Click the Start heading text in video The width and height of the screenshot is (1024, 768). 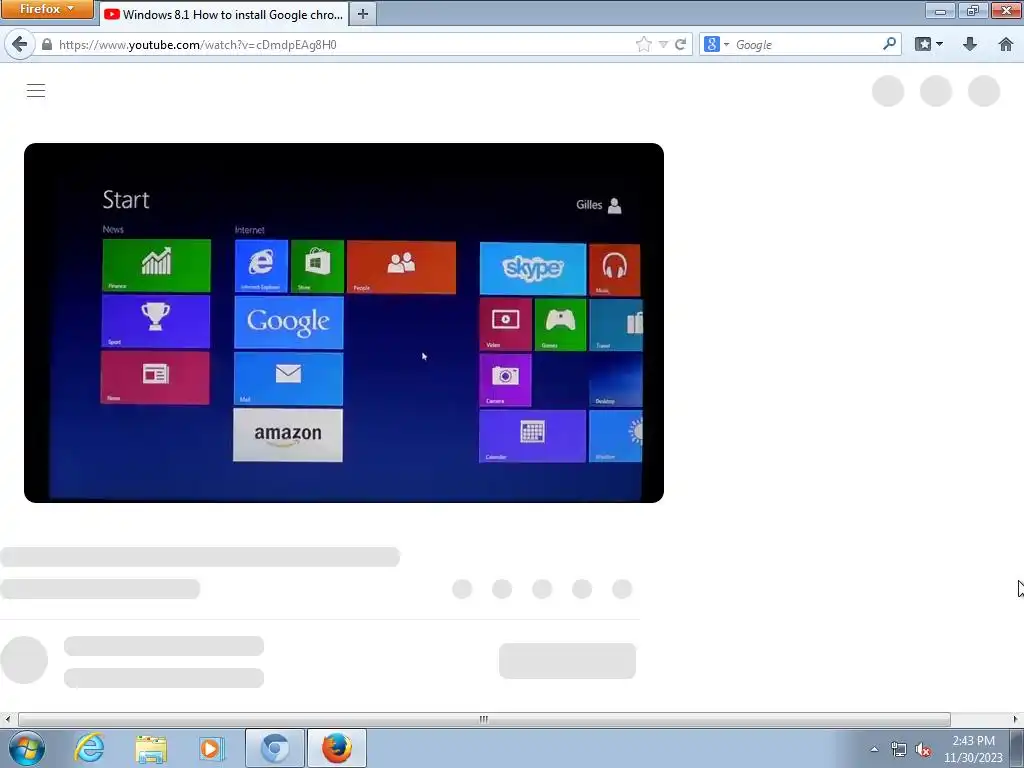[x=126, y=200]
